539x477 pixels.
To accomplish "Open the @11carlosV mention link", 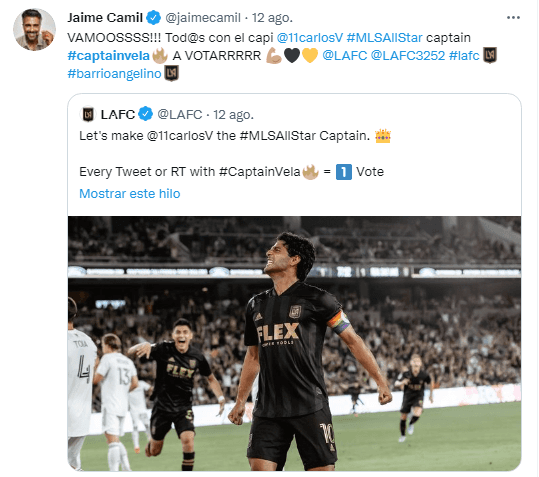I will [x=310, y=37].
